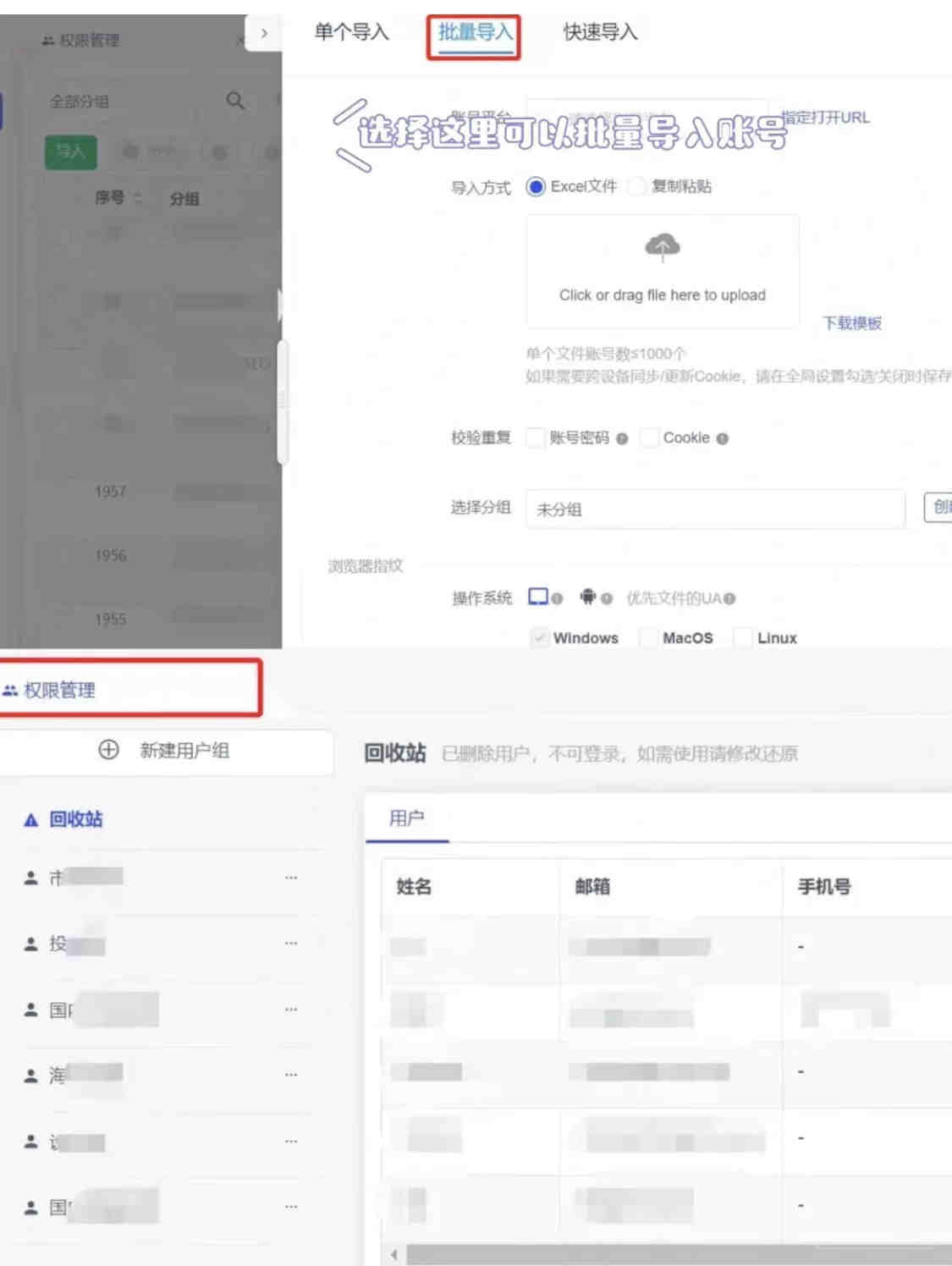Click row number 1956 in the dimmed list
The image size is (952, 1266).
point(110,555)
